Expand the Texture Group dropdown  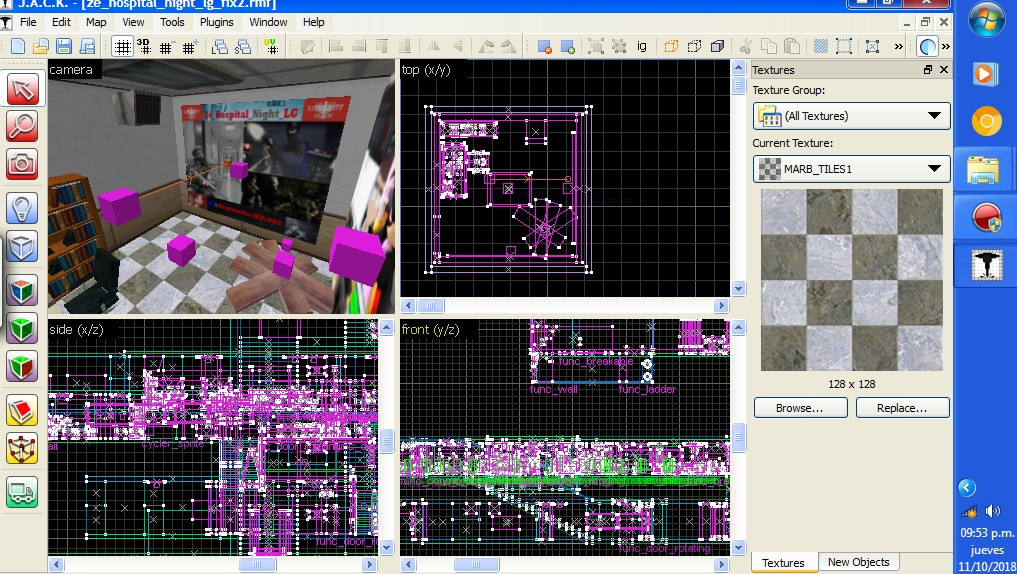[x=934, y=116]
